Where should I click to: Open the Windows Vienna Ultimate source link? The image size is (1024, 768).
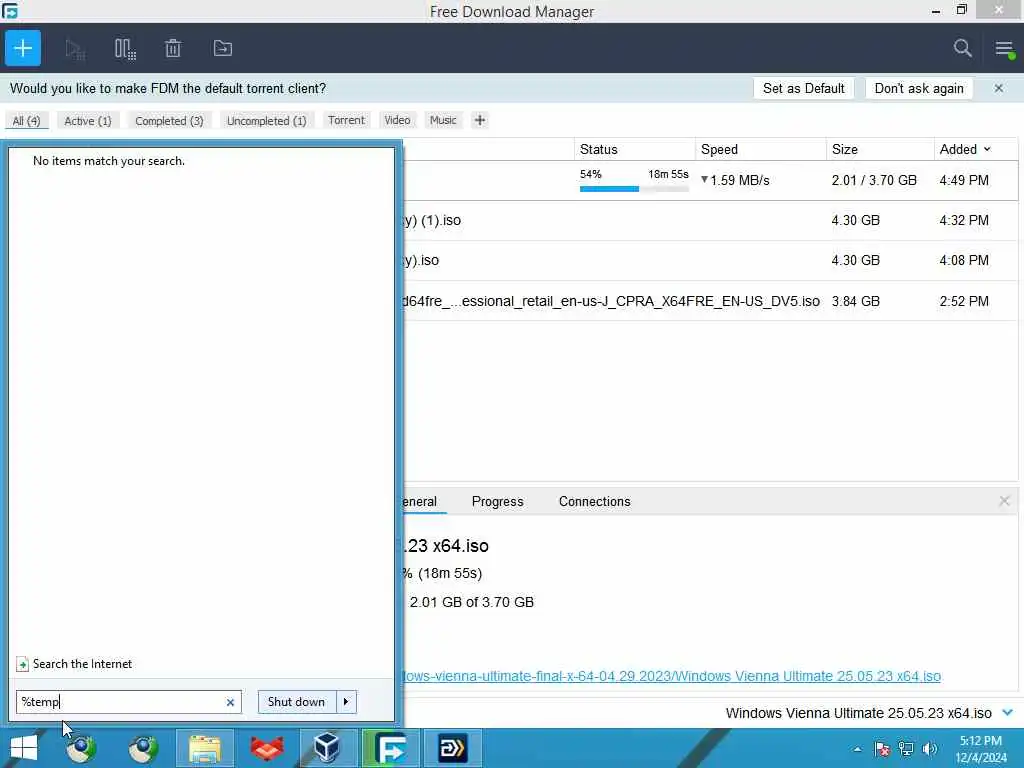pyautogui.click(x=672, y=676)
